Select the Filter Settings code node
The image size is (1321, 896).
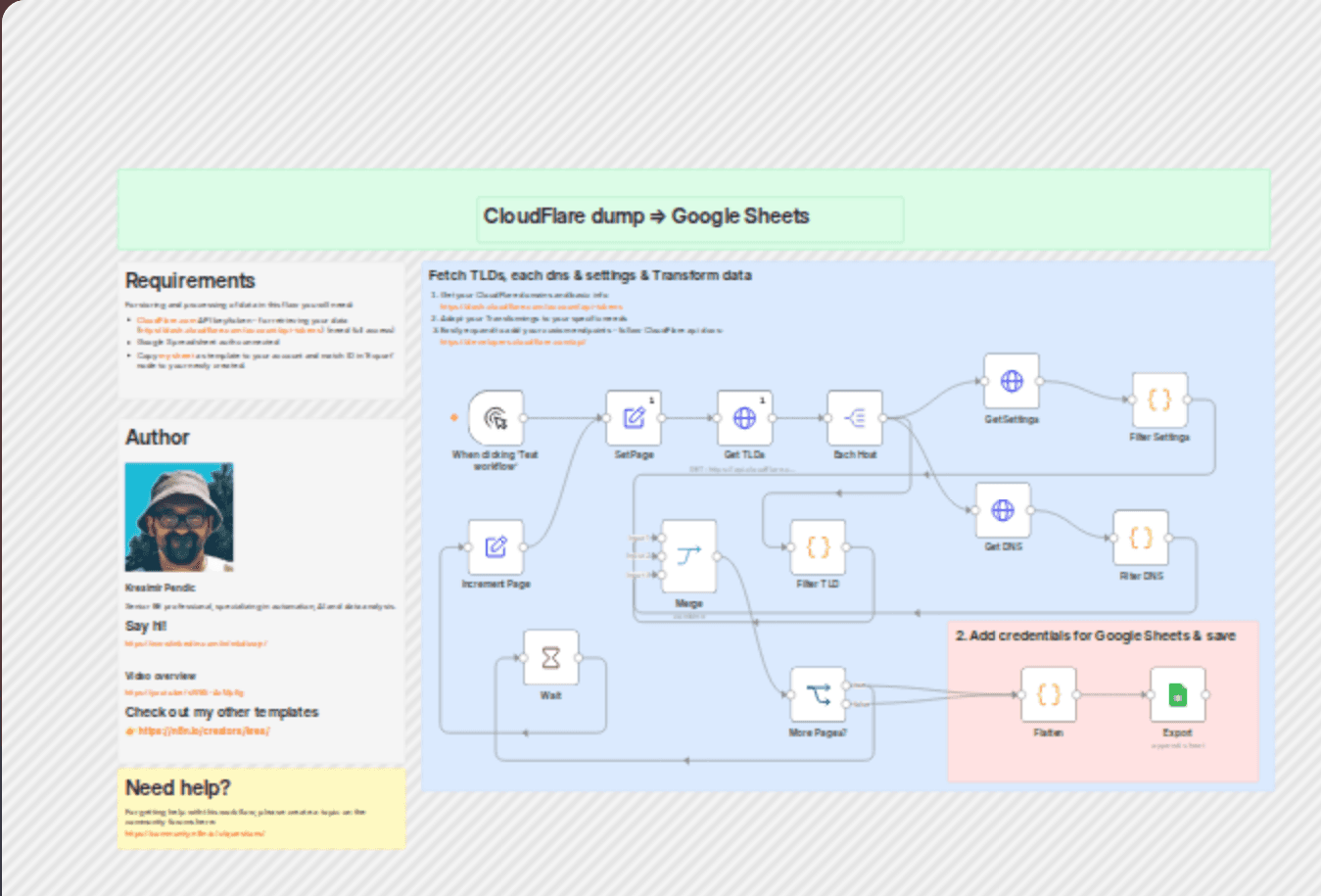click(1159, 400)
